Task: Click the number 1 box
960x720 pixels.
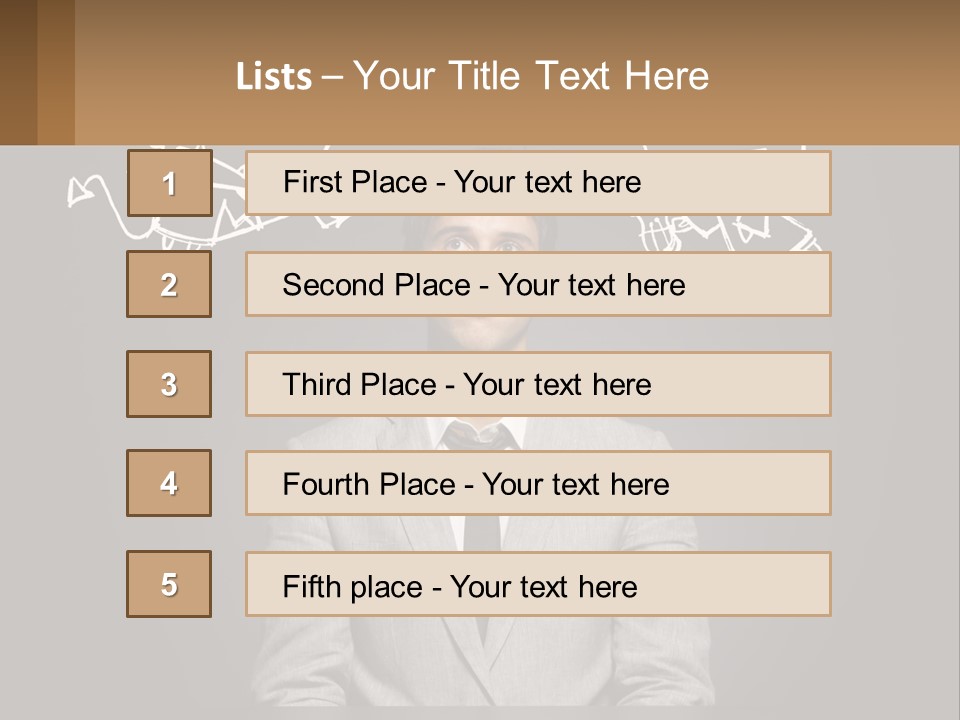Action: point(169,183)
